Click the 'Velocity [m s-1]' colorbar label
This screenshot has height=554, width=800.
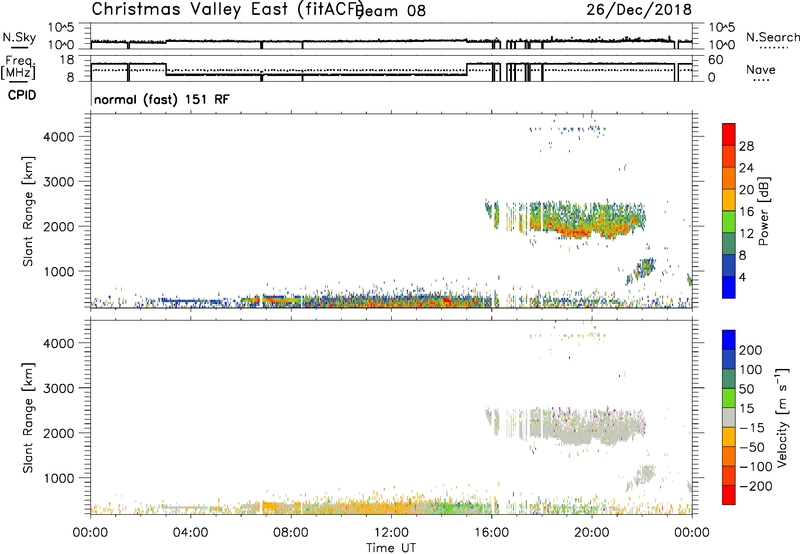point(782,417)
